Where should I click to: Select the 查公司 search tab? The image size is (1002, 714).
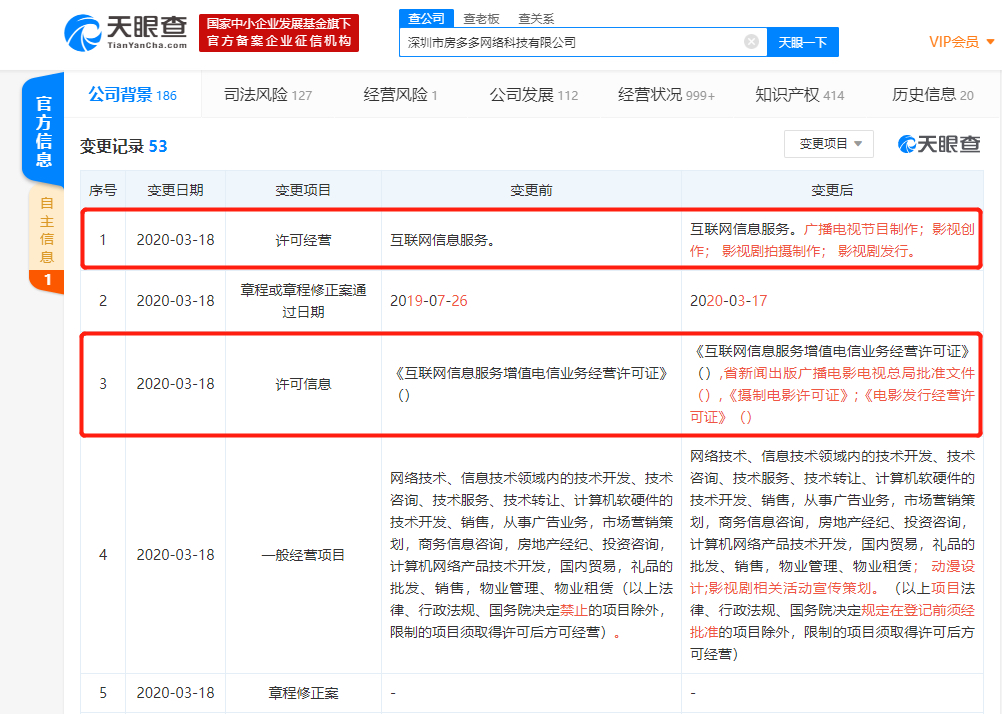click(x=426, y=19)
